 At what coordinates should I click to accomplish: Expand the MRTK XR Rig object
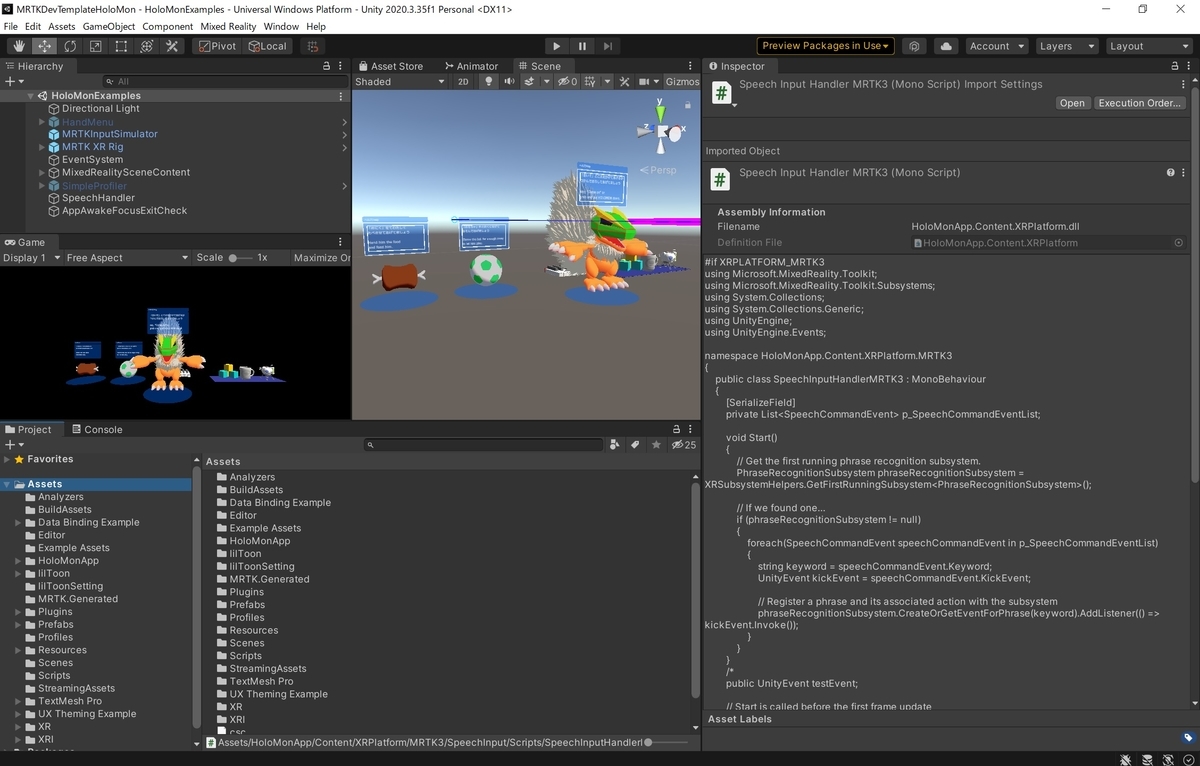[x=42, y=147]
